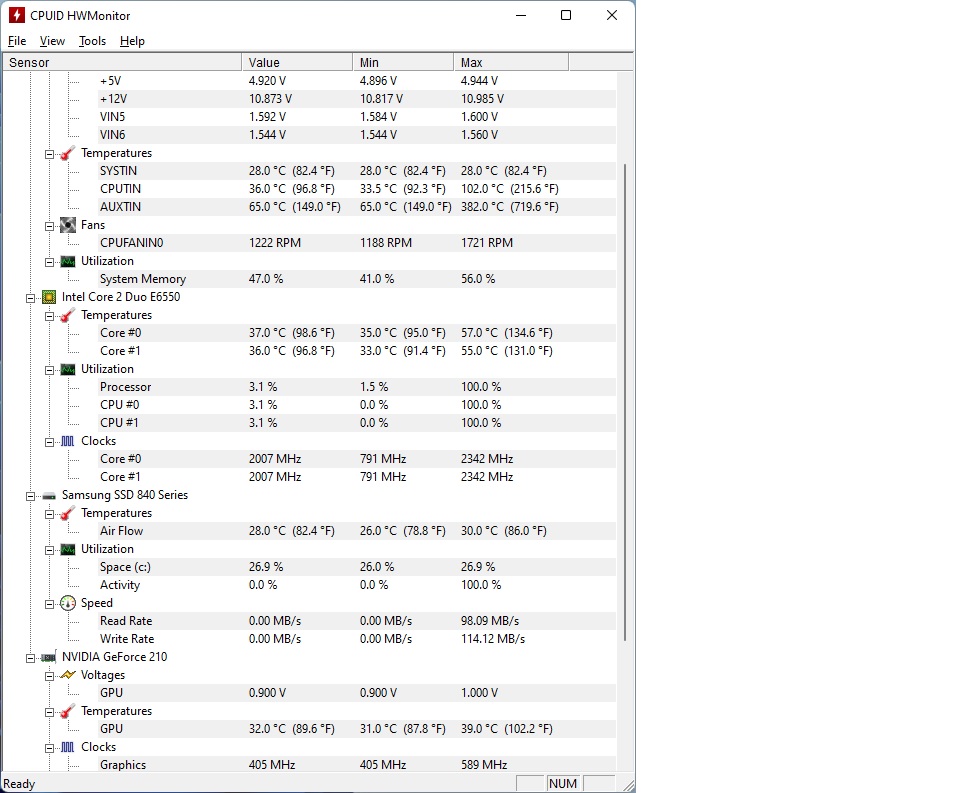Viewport: 960px width, 793px height.
Task: Collapse the Voltages node under NVIDIA GeForce
Action: point(49,676)
